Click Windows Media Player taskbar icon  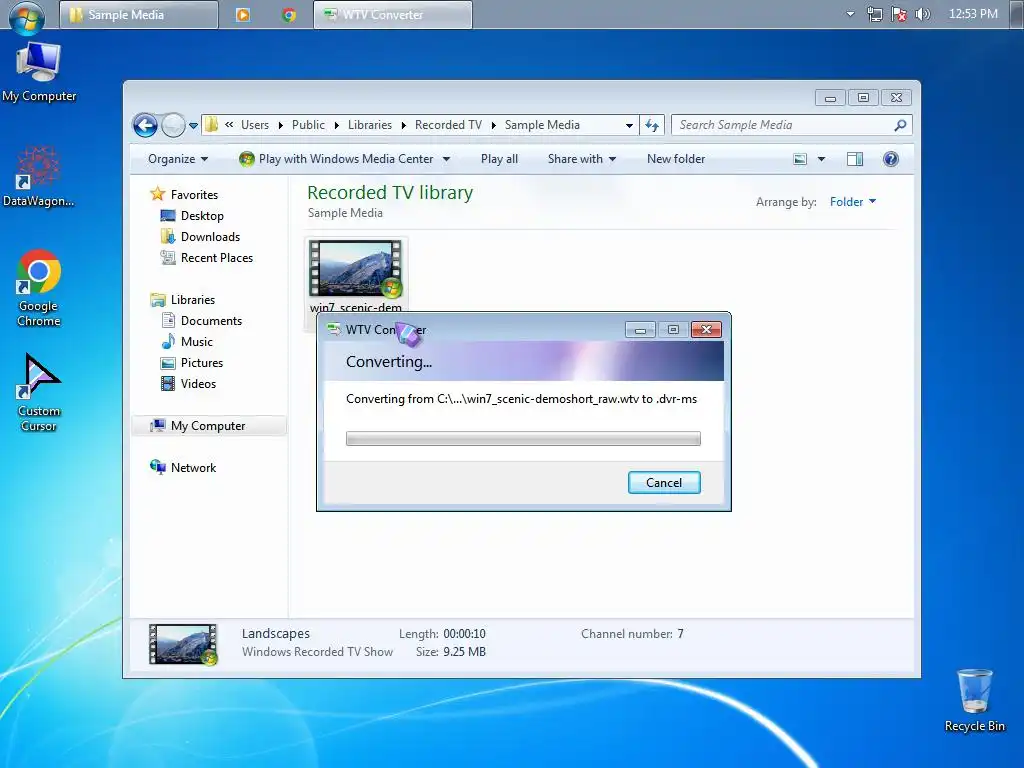(x=243, y=14)
